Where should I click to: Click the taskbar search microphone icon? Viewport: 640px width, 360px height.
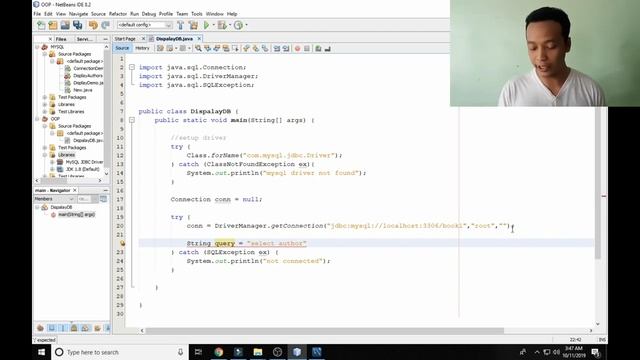click(180, 352)
